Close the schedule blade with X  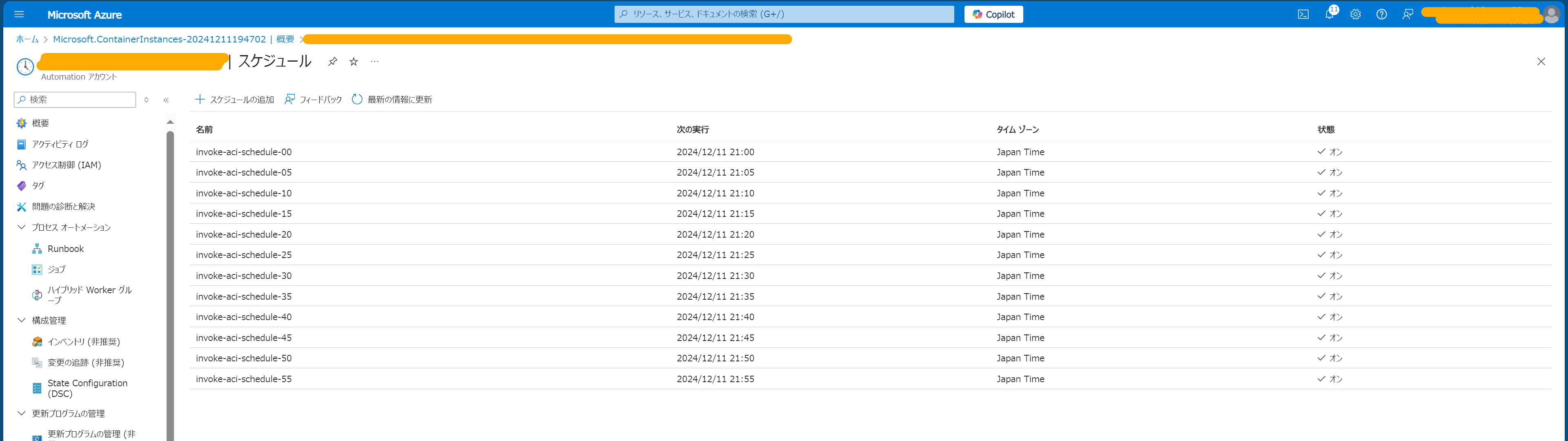tap(1541, 62)
